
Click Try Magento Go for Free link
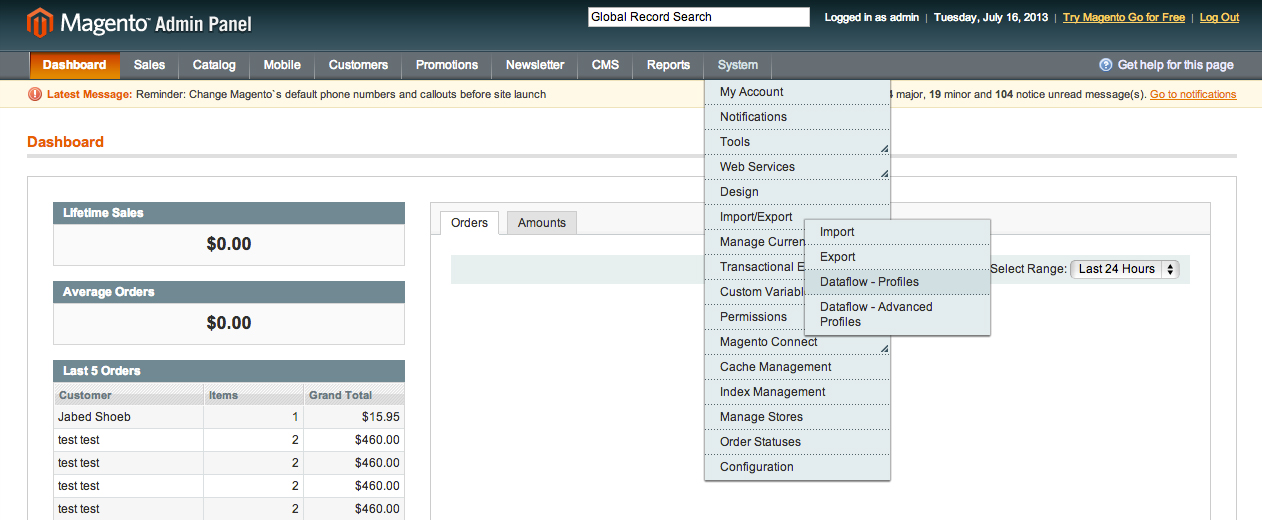coord(1124,17)
